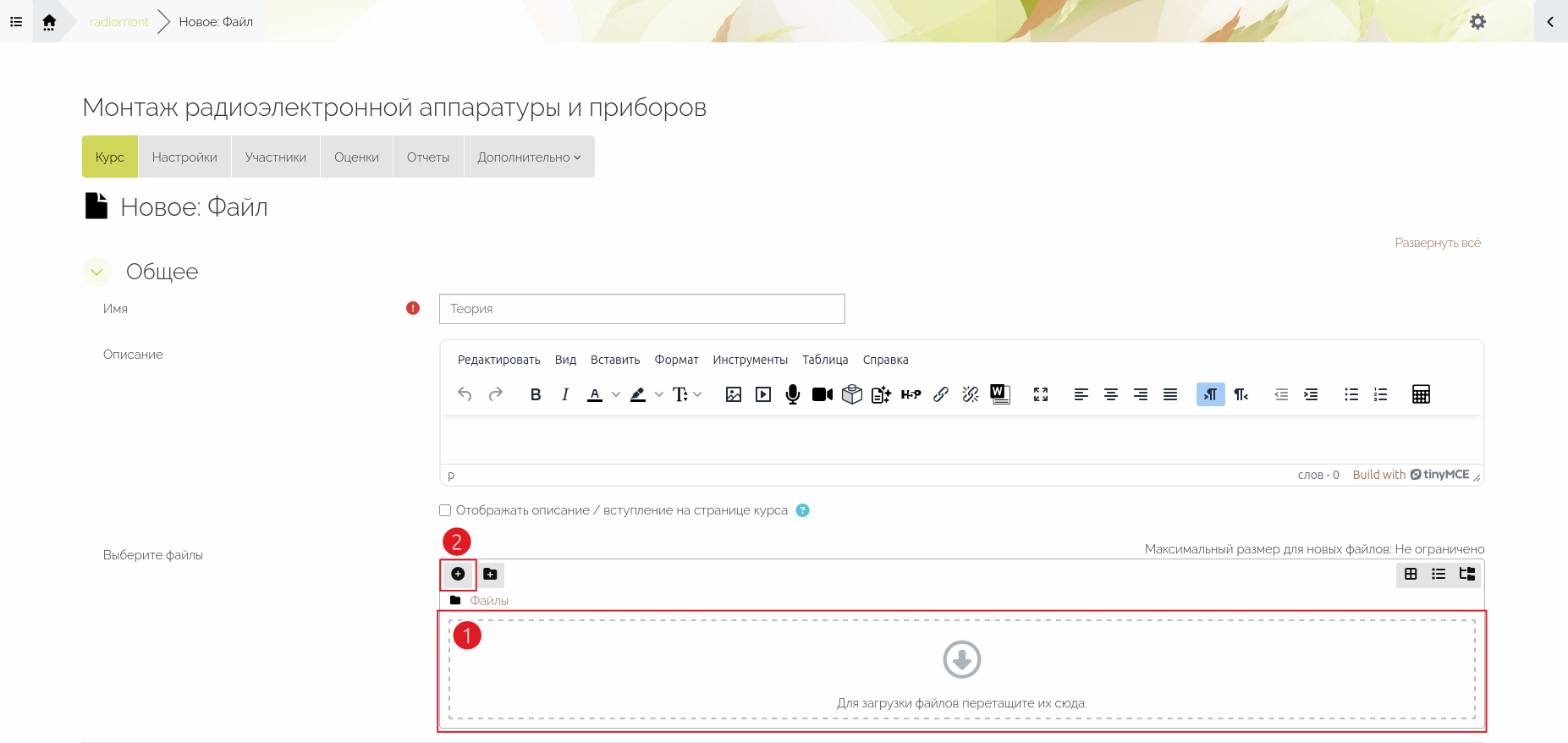Click the Имя text input field
The image size is (1568, 743).
coord(641,309)
